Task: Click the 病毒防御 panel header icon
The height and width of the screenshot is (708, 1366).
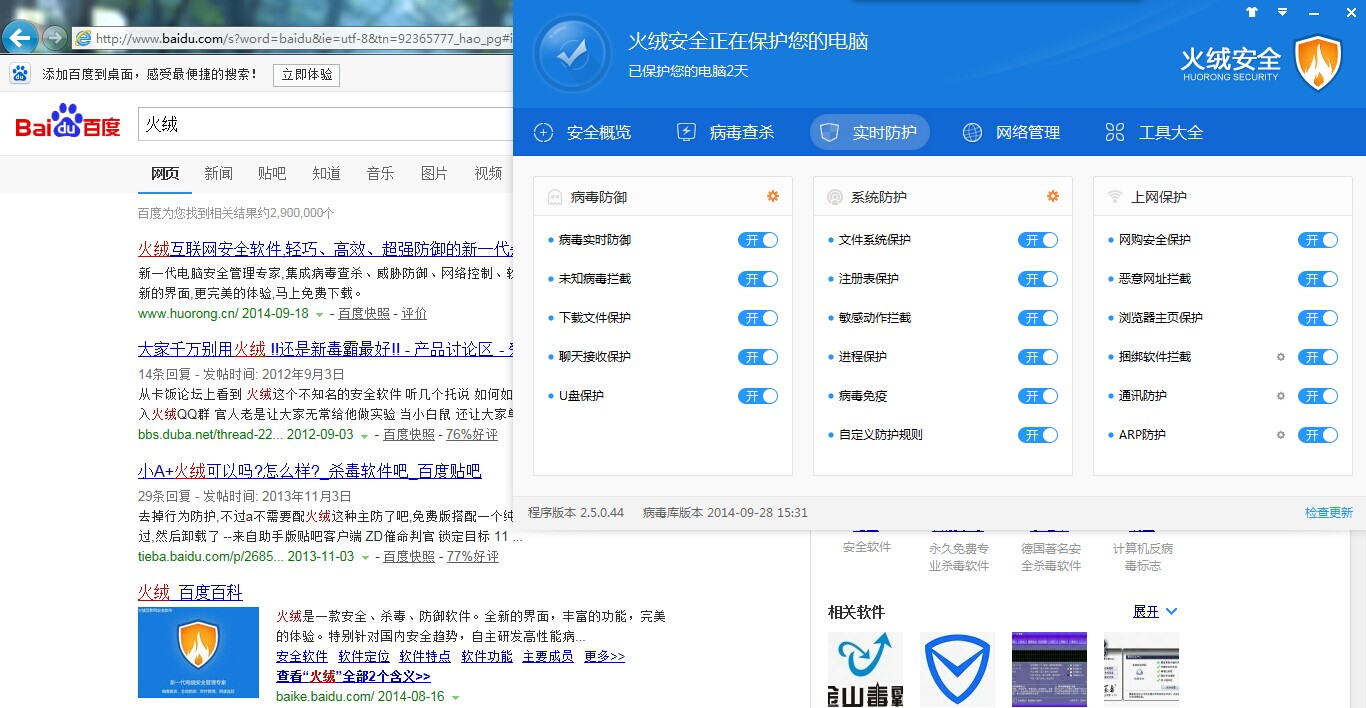Action: point(555,197)
